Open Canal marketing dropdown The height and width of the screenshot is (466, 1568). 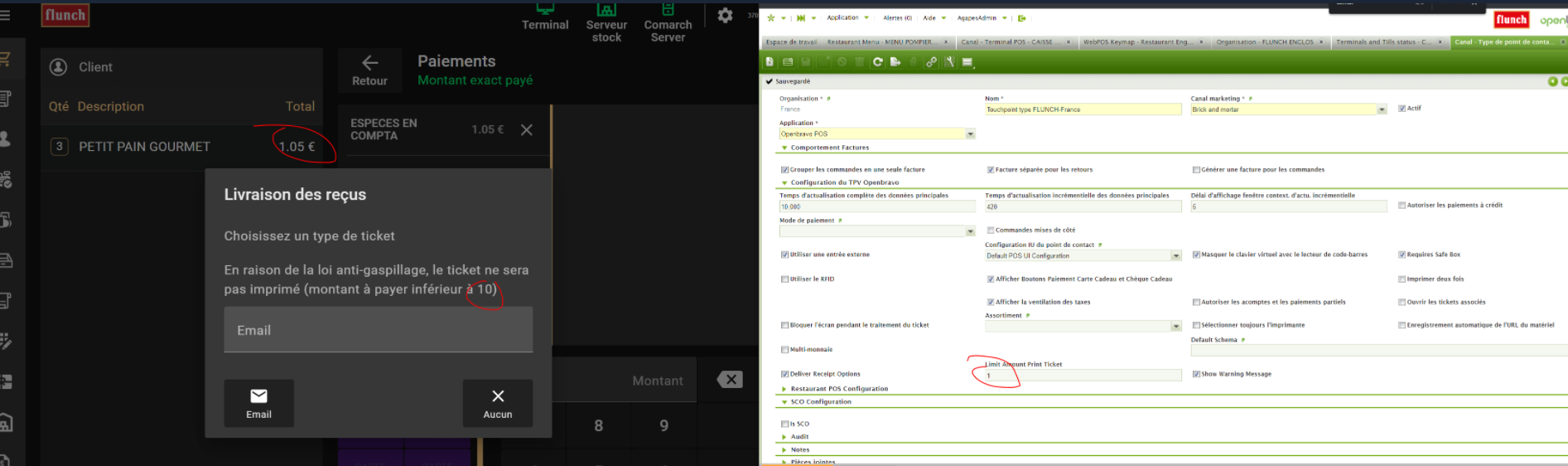click(x=1382, y=109)
